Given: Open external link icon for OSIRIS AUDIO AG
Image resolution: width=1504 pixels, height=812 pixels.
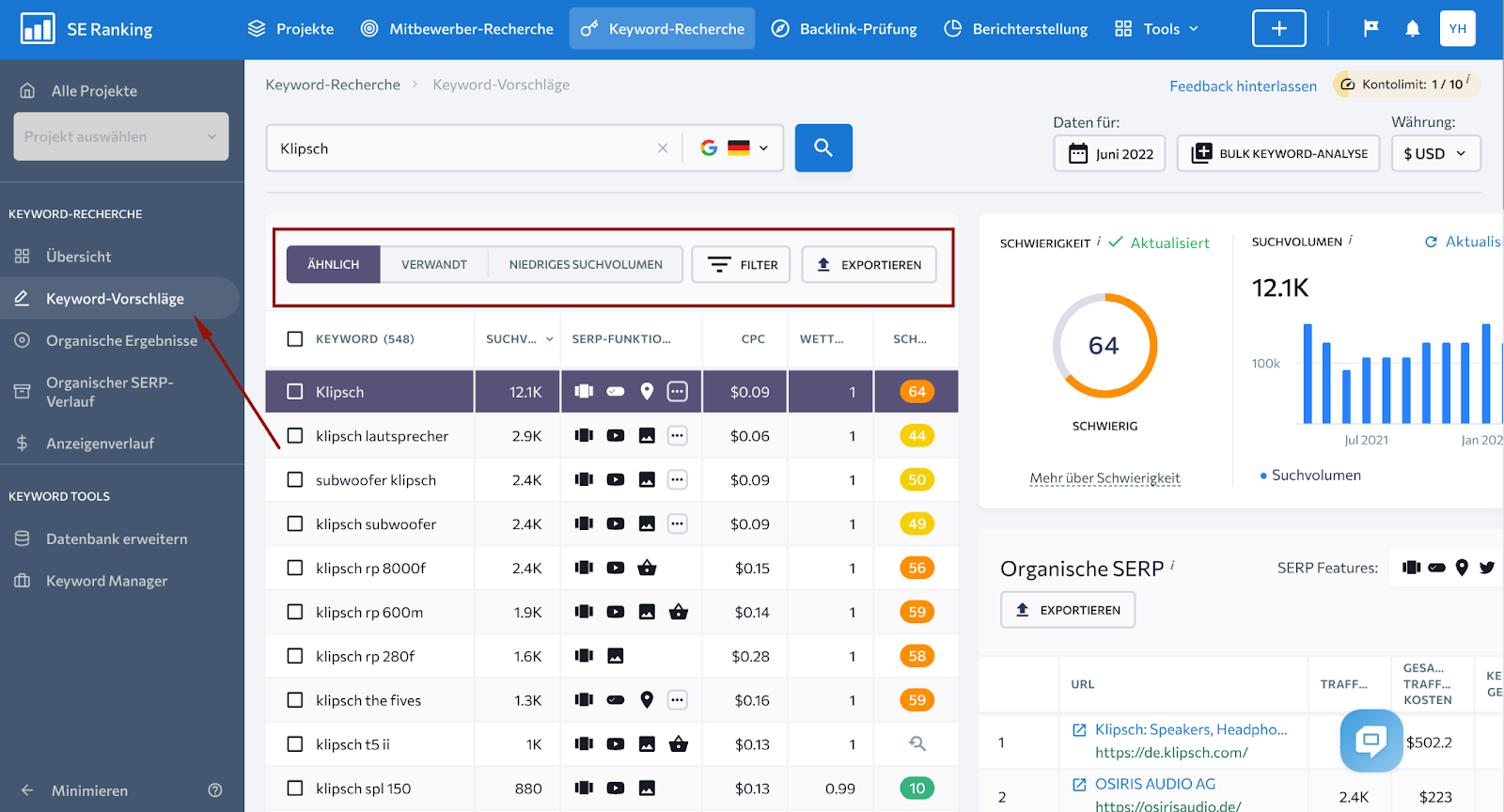Looking at the screenshot, I should [x=1079, y=784].
